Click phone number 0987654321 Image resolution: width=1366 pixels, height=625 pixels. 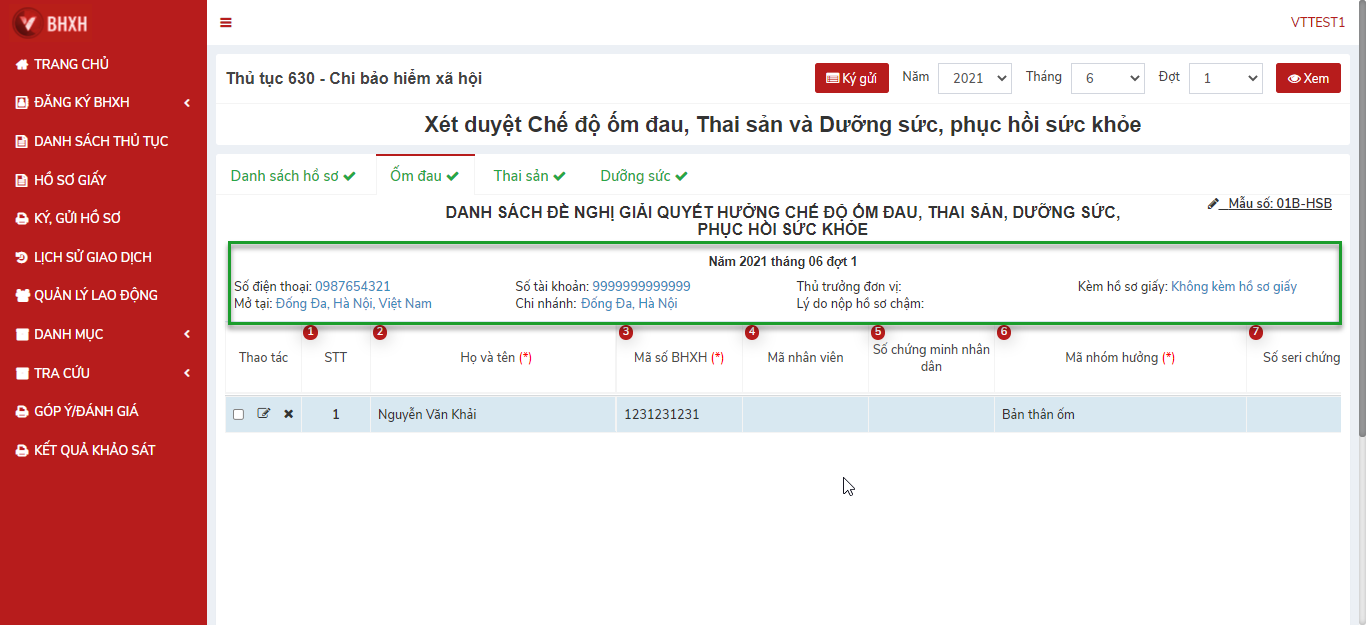point(353,287)
